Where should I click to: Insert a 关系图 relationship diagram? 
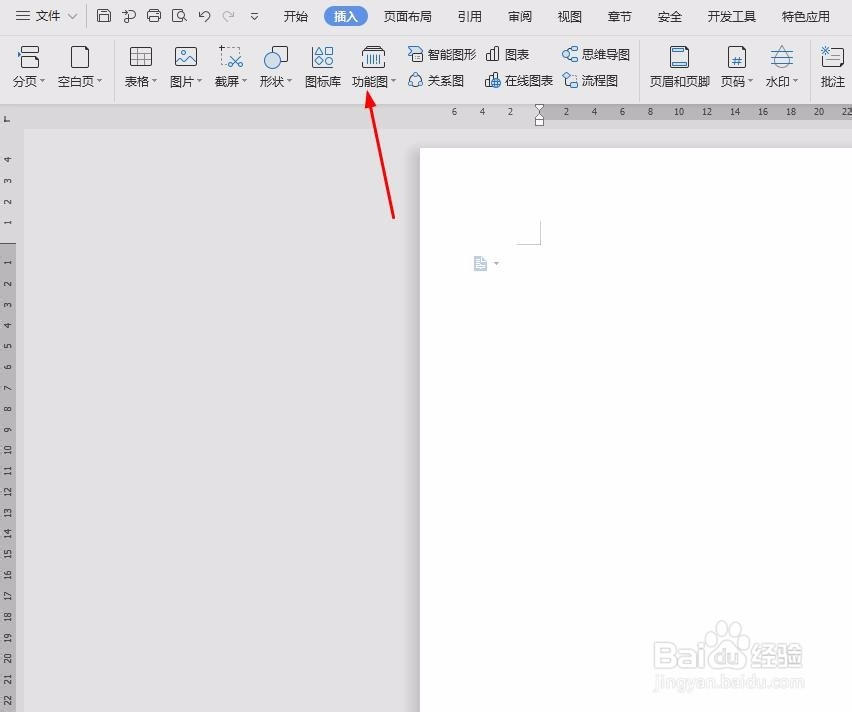(x=436, y=81)
